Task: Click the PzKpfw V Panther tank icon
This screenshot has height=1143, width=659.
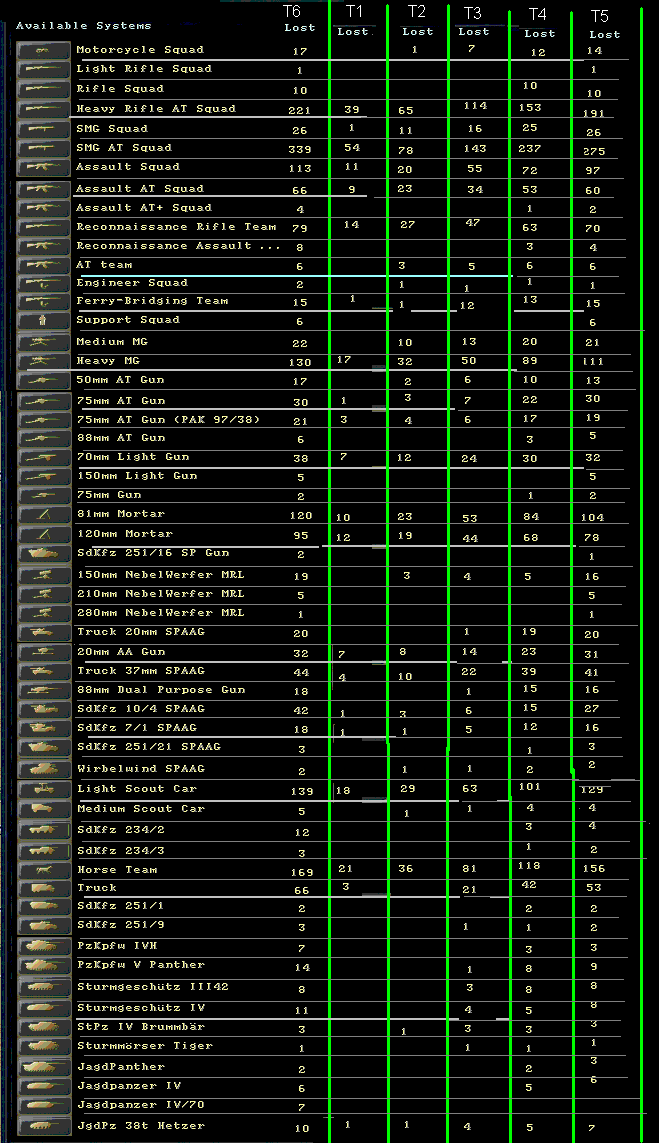Action: coord(43,965)
